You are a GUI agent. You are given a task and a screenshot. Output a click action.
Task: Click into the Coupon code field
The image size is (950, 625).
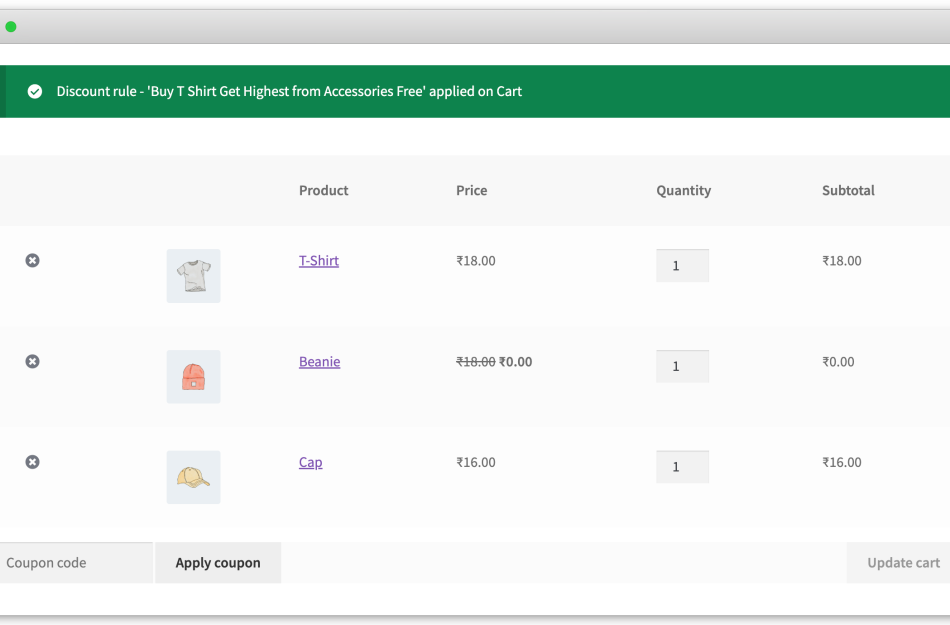[x=76, y=563]
